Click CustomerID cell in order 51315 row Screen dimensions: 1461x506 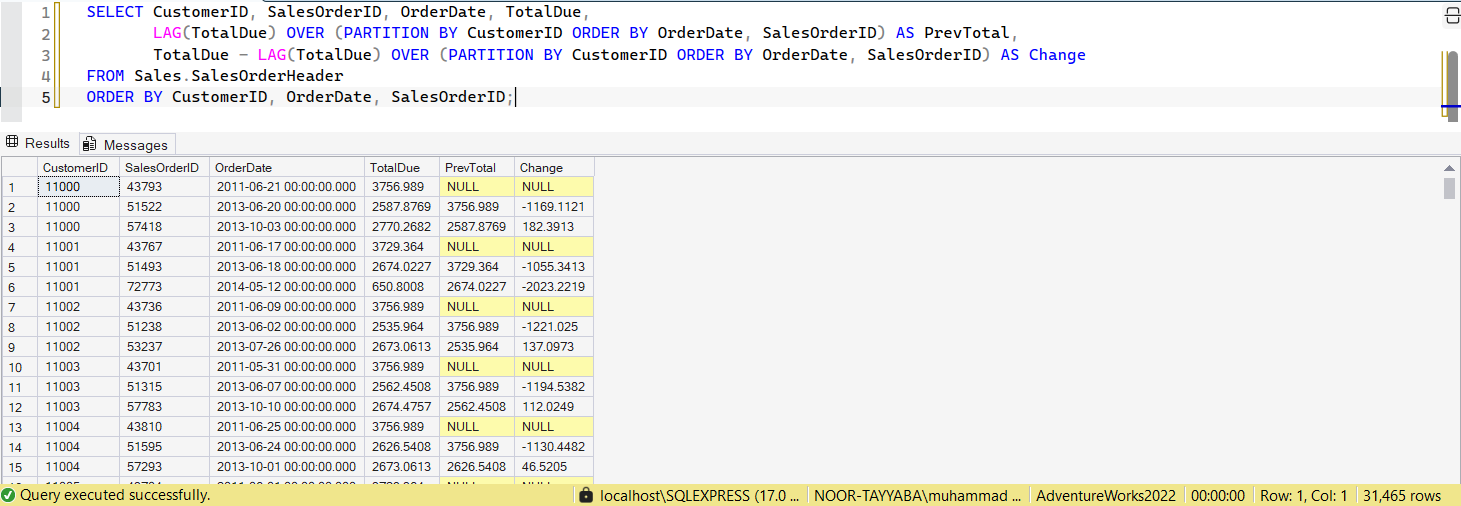click(x=78, y=387)
